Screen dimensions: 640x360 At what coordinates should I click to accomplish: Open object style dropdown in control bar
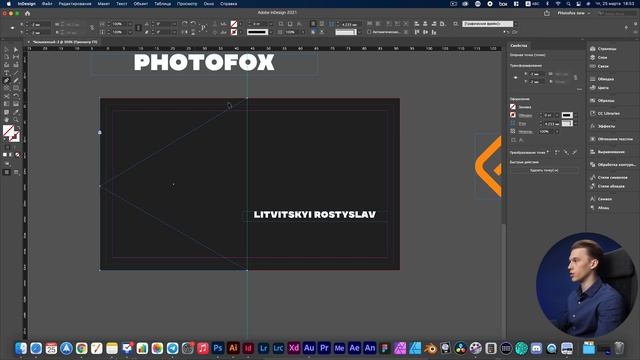516,24
